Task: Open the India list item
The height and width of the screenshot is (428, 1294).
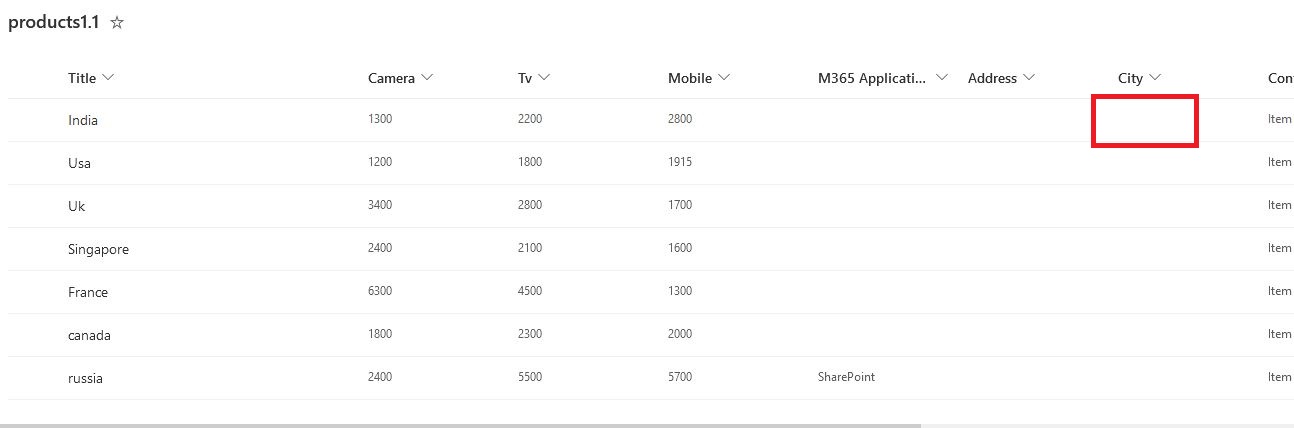Action: point(83,120)
